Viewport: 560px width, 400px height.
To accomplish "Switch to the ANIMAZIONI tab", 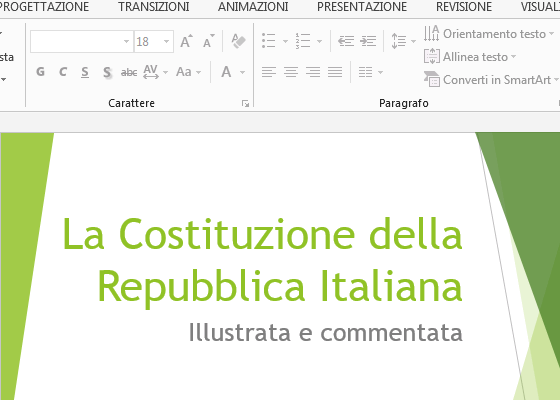I will 253,7.
